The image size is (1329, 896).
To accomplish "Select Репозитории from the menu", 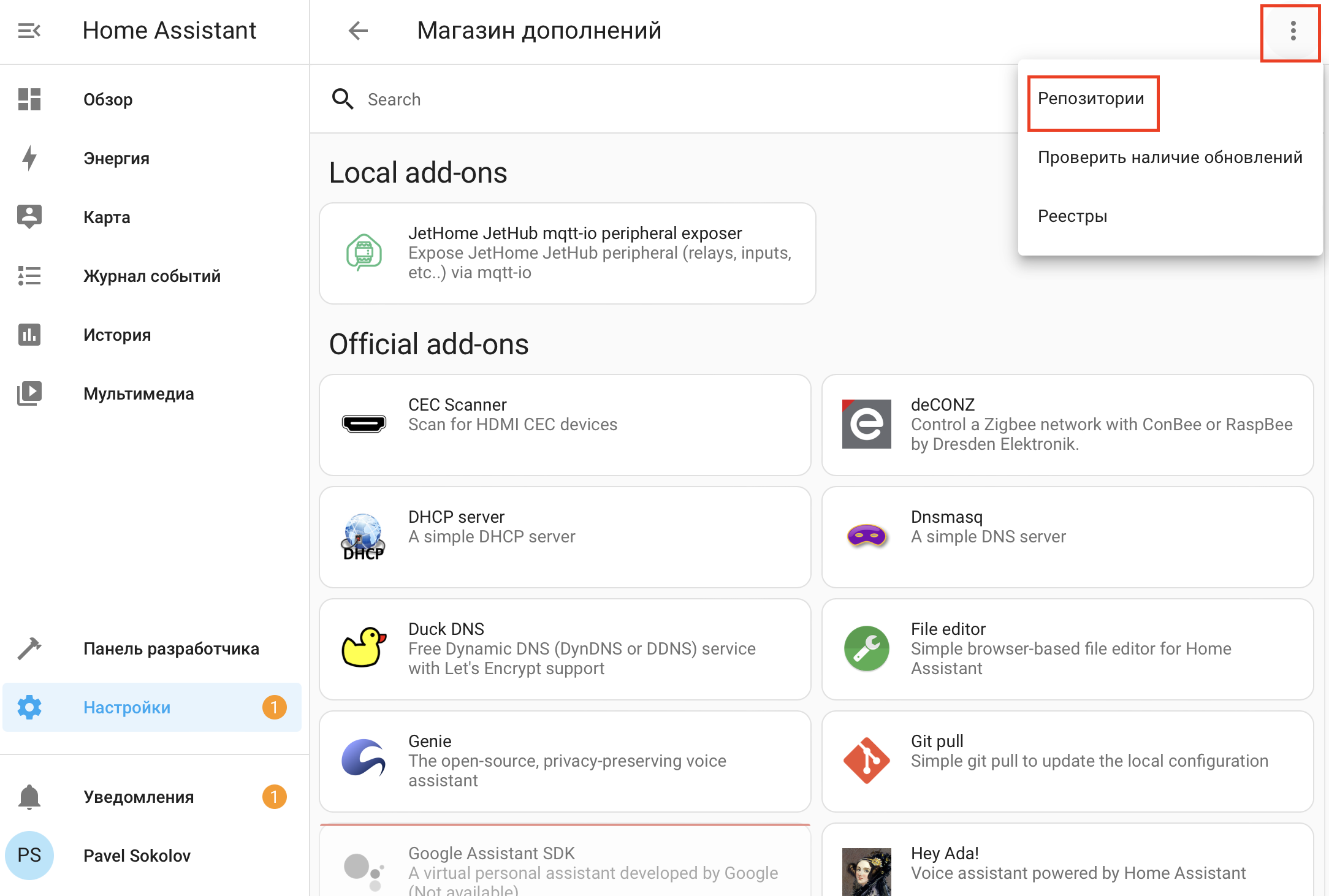I will point(1091,99).
